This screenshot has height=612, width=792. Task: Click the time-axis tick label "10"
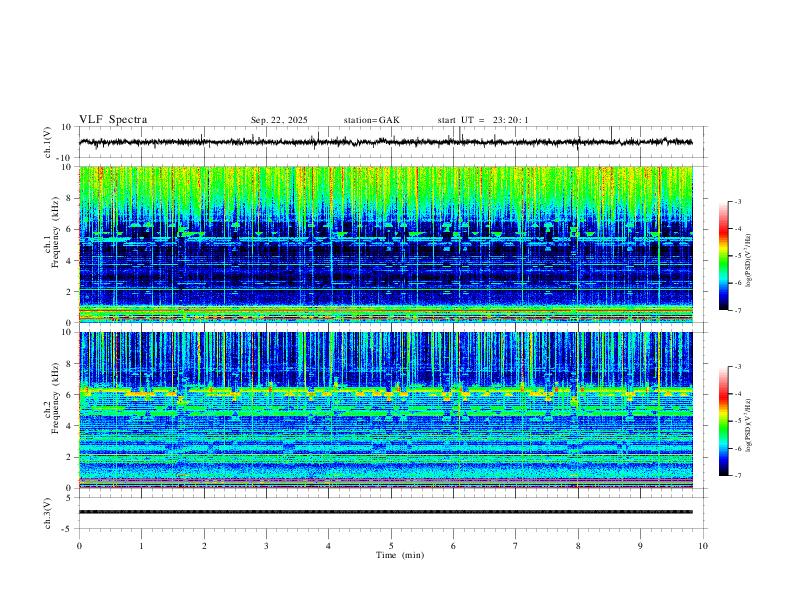[x=703, y=546]
